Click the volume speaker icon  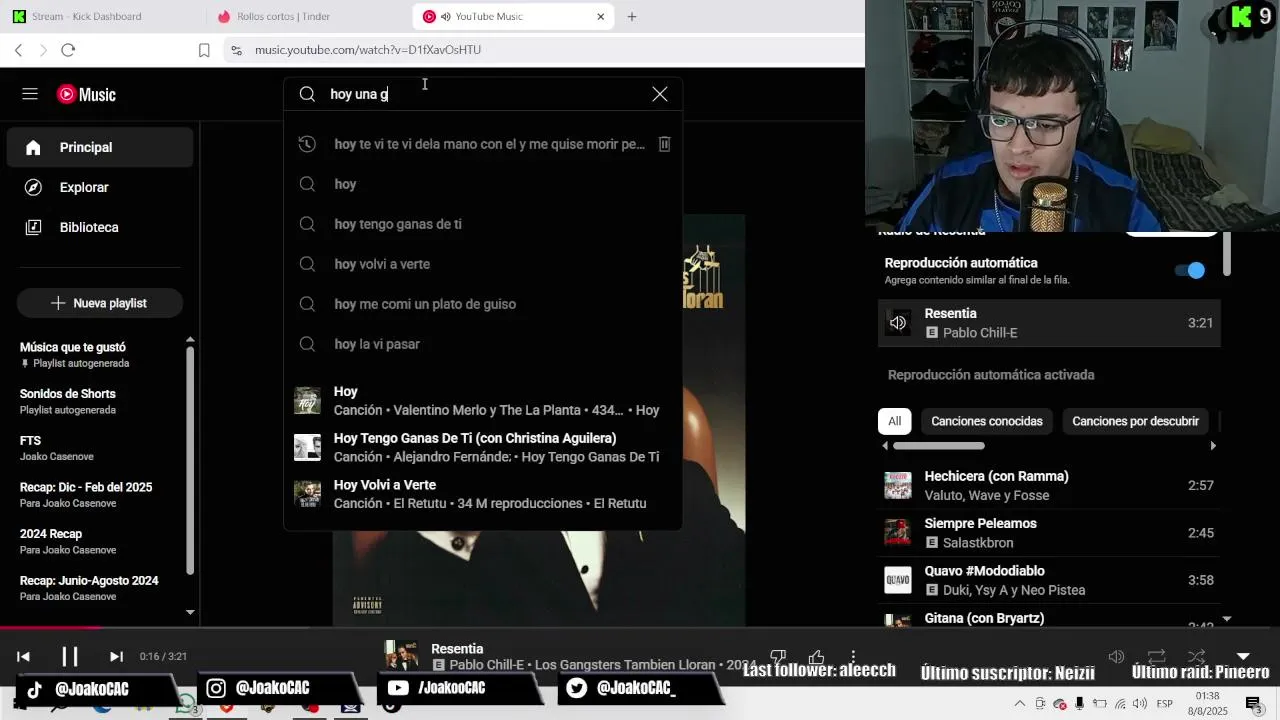coord(1117,656)
